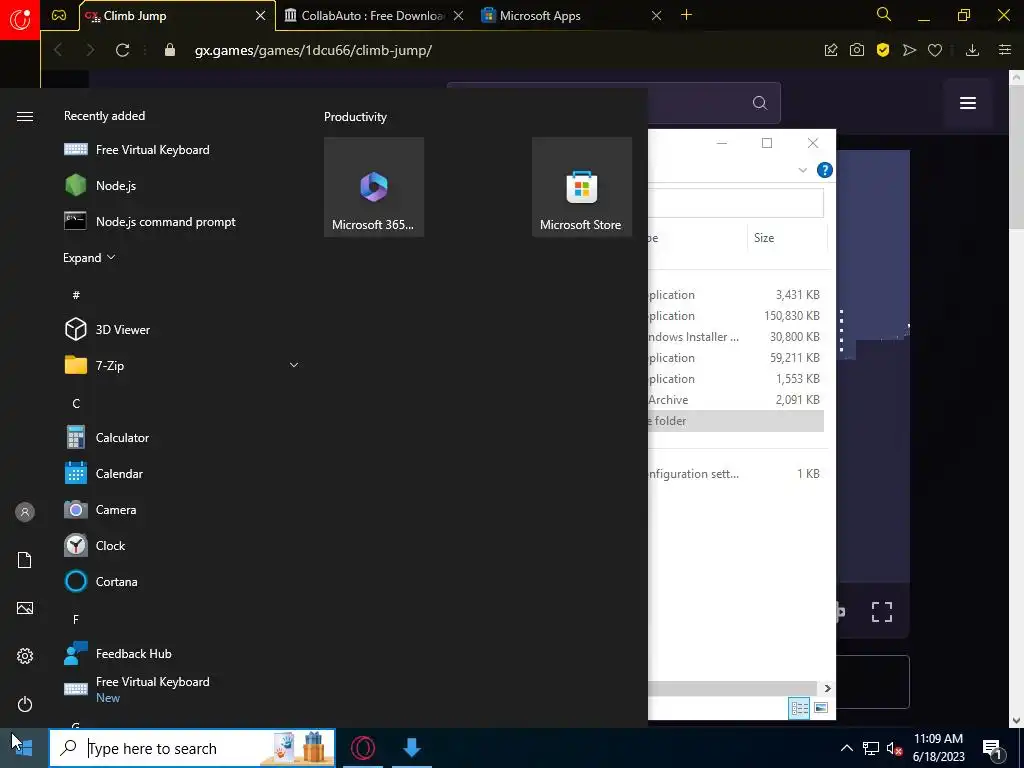Open the Calendar app
This screenshot has width=1024, height=768.
180,473
